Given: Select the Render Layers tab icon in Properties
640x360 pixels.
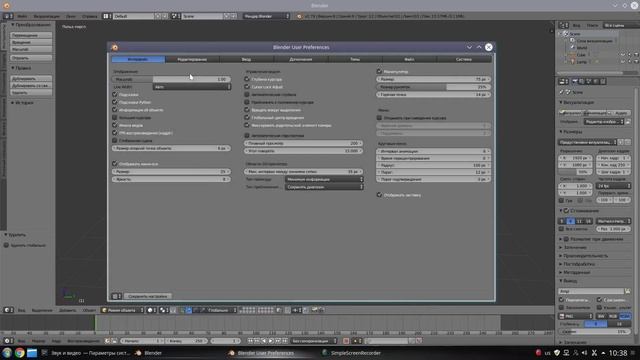Looking at the screenshot, I should point(582,82).
